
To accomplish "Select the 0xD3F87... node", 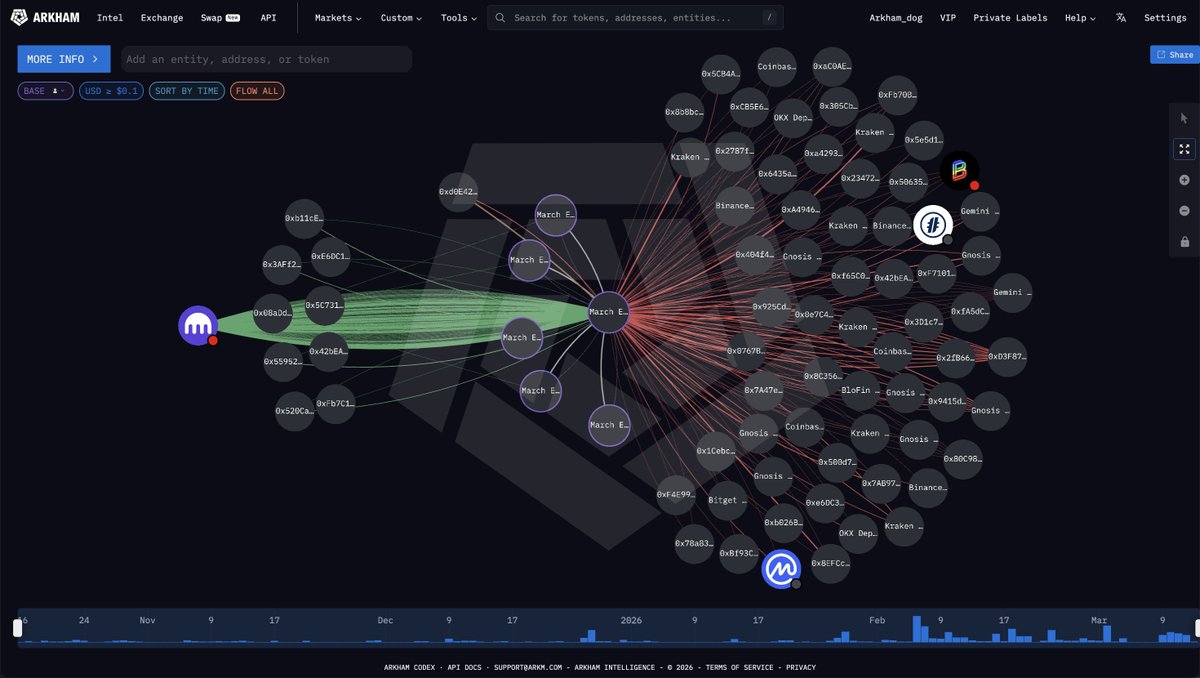I will coord(1007,356).
